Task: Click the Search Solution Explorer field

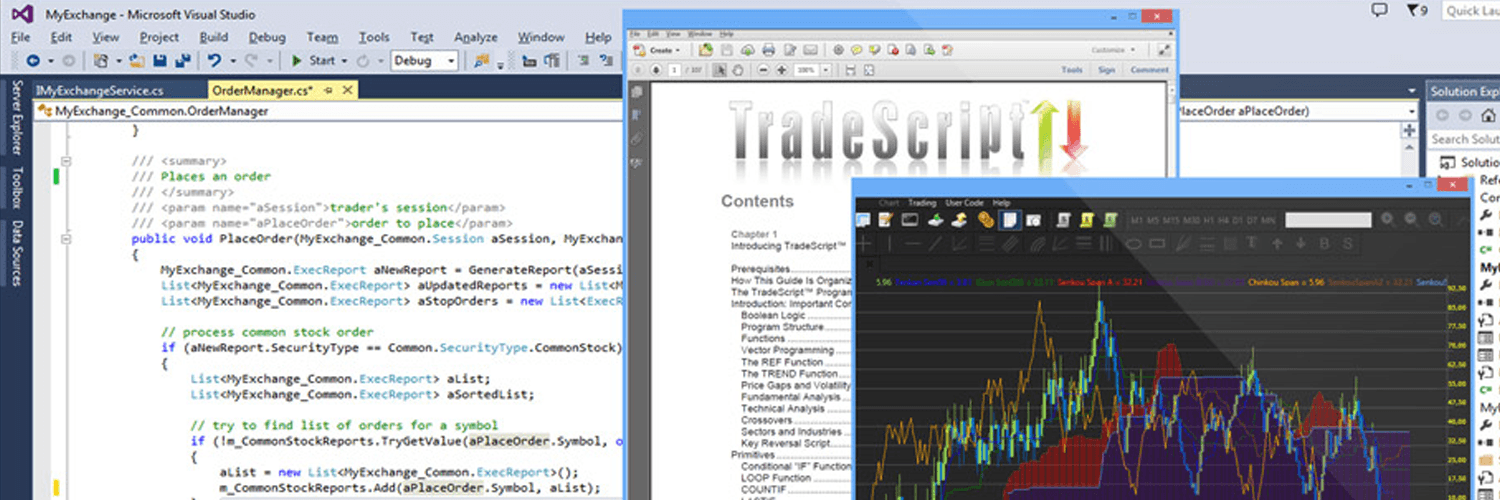Action: click(x=1464, y=139)
